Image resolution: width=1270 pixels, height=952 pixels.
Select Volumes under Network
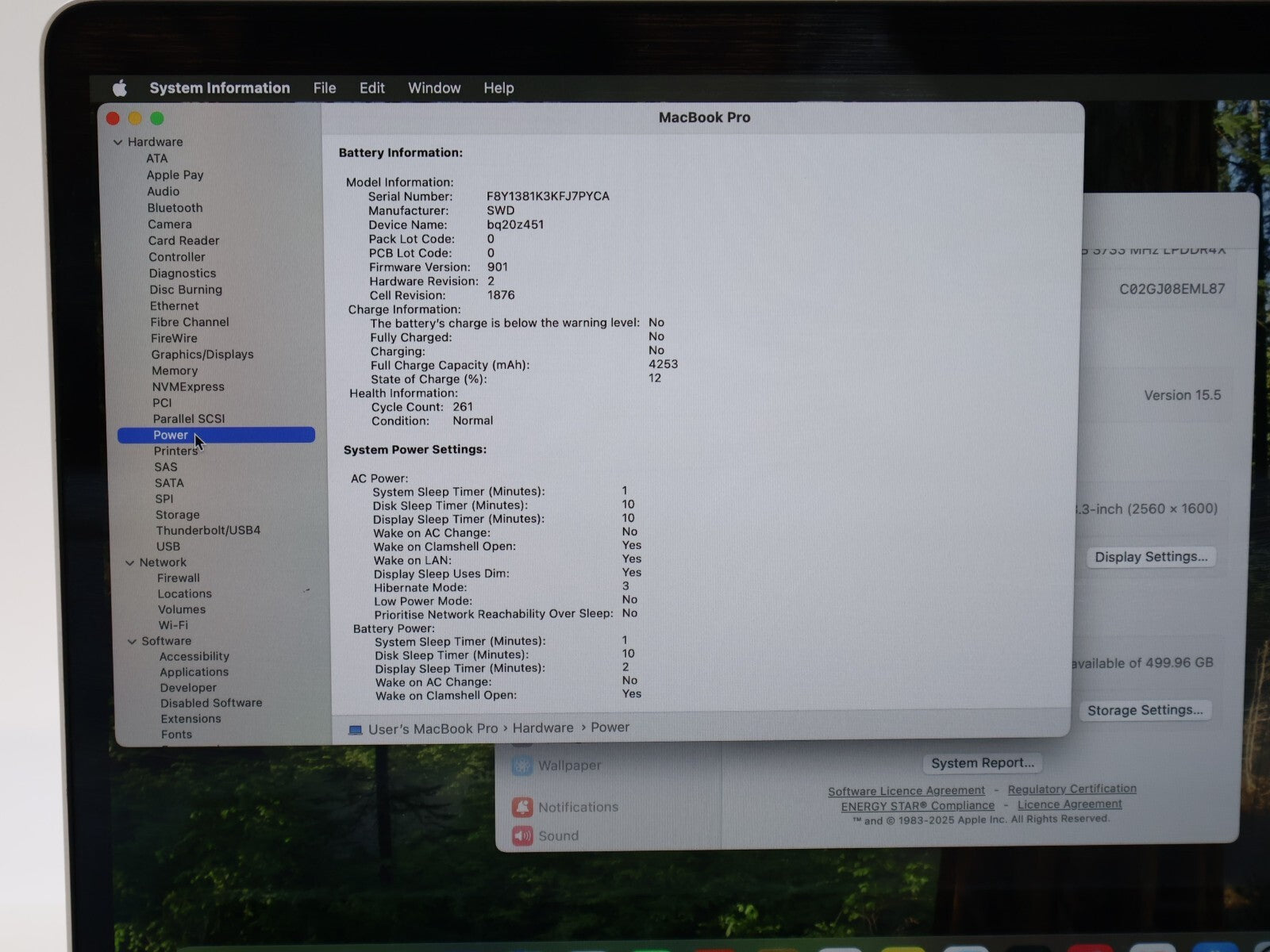[x=181, y=610]
